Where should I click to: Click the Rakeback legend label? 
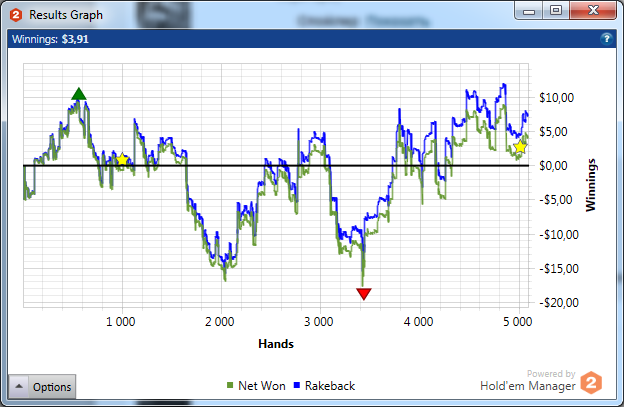coord(330,386)
